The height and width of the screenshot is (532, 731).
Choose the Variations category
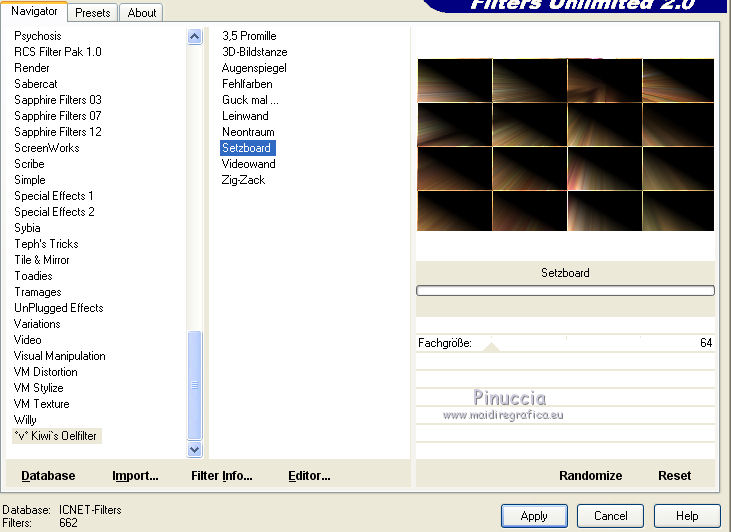[x=37, y=324]
